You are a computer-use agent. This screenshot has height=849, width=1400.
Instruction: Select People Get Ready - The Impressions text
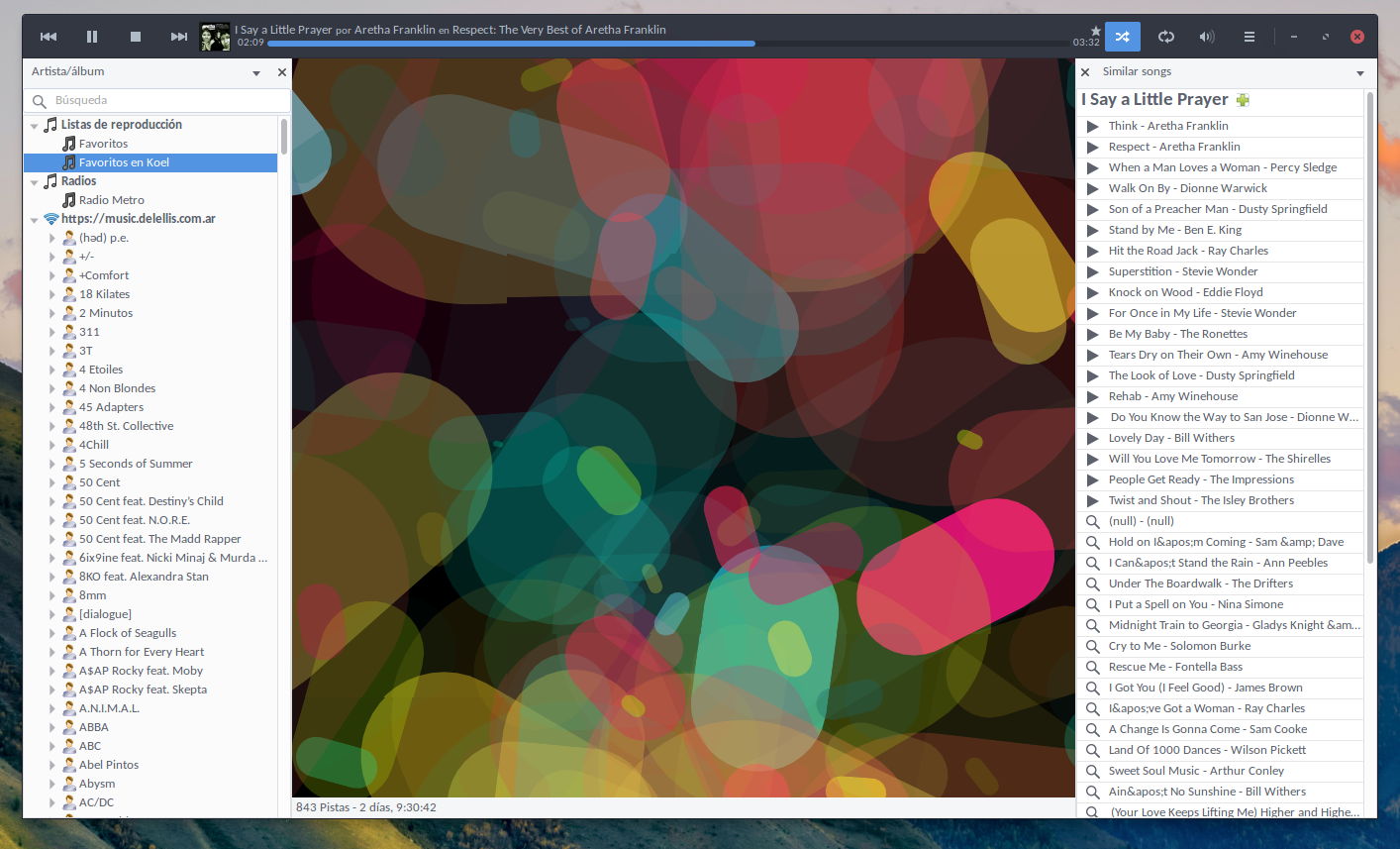[x=1201, y=479]
